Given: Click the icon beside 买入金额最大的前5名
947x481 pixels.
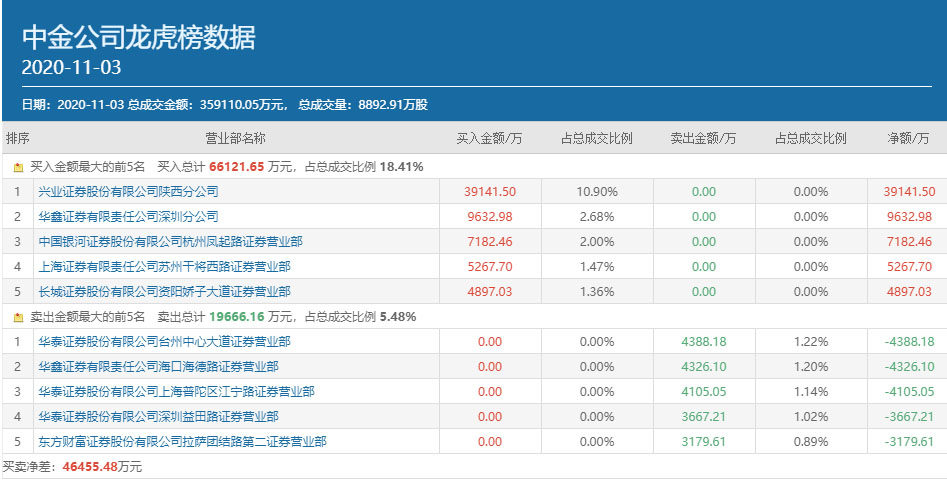Looking at the screenshot, I should click(x=19, y=167).
